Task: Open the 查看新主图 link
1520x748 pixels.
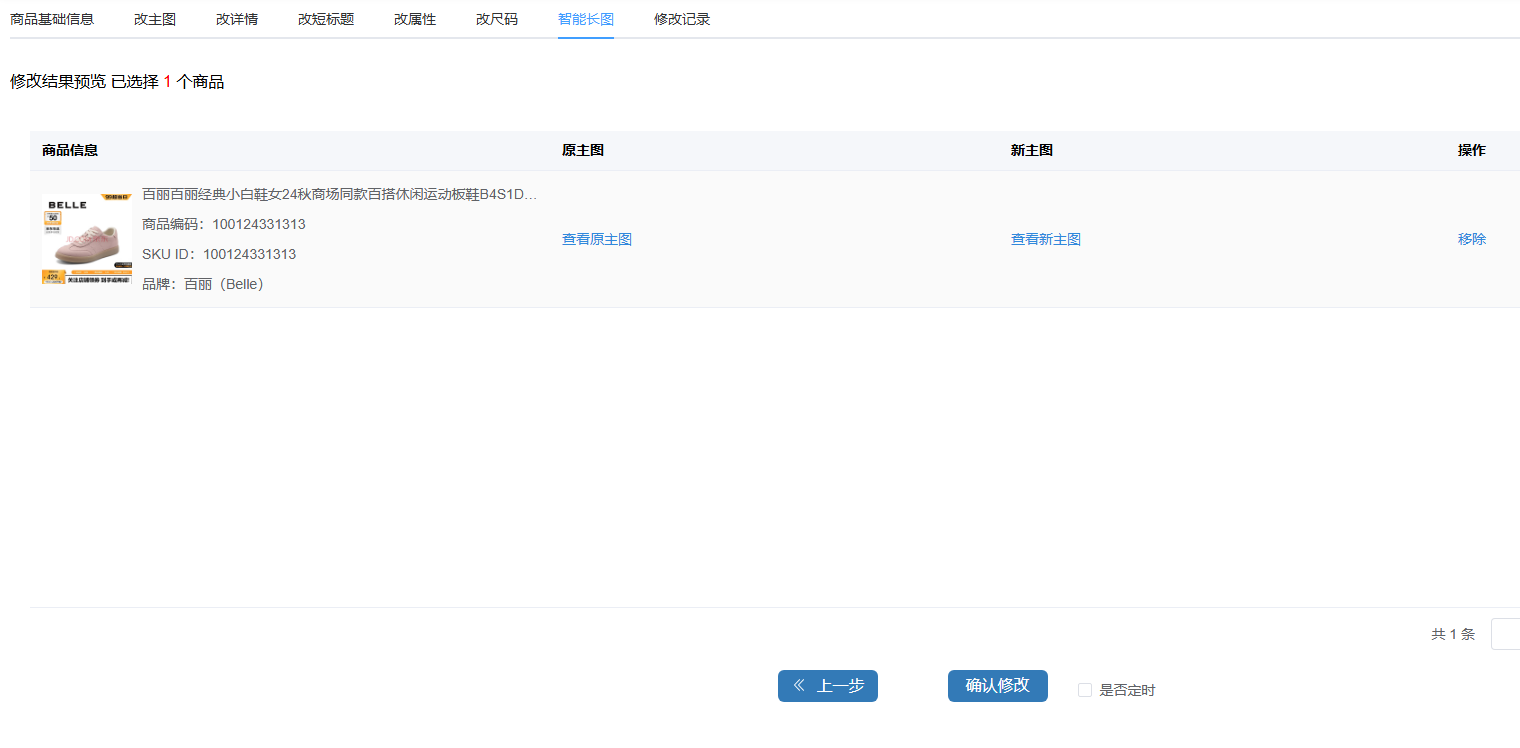Action: point(1046,239)
